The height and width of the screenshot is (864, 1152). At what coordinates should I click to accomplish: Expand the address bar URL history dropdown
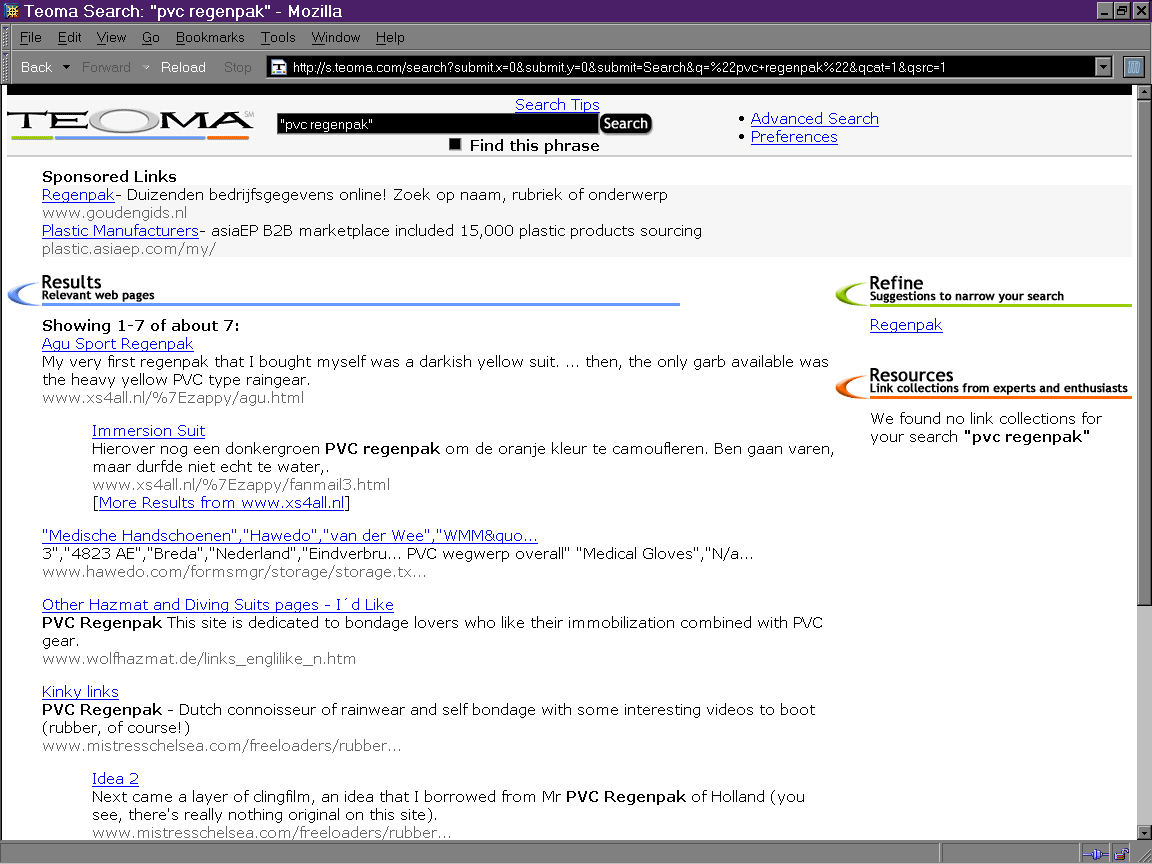point(1103,67)
